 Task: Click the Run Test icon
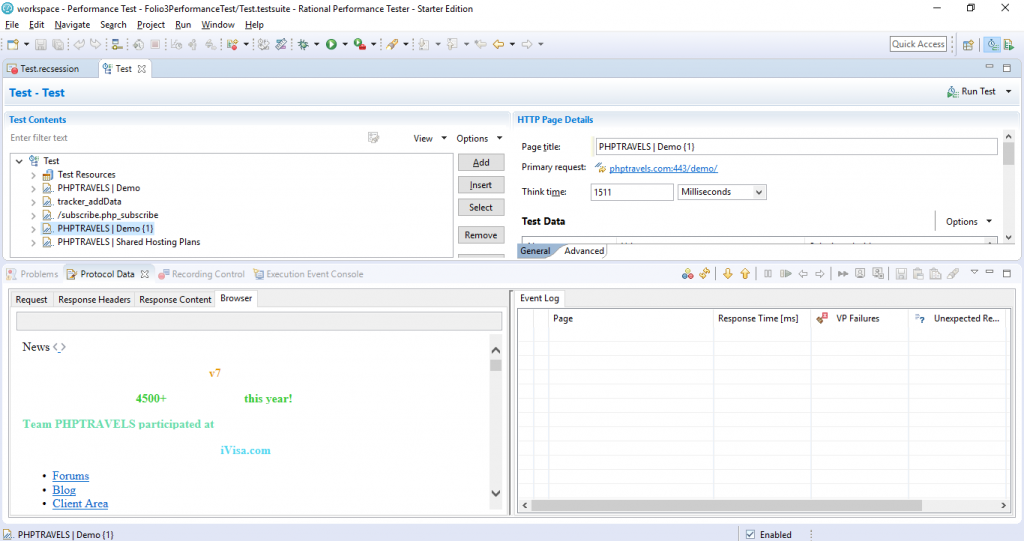(953, 92)
